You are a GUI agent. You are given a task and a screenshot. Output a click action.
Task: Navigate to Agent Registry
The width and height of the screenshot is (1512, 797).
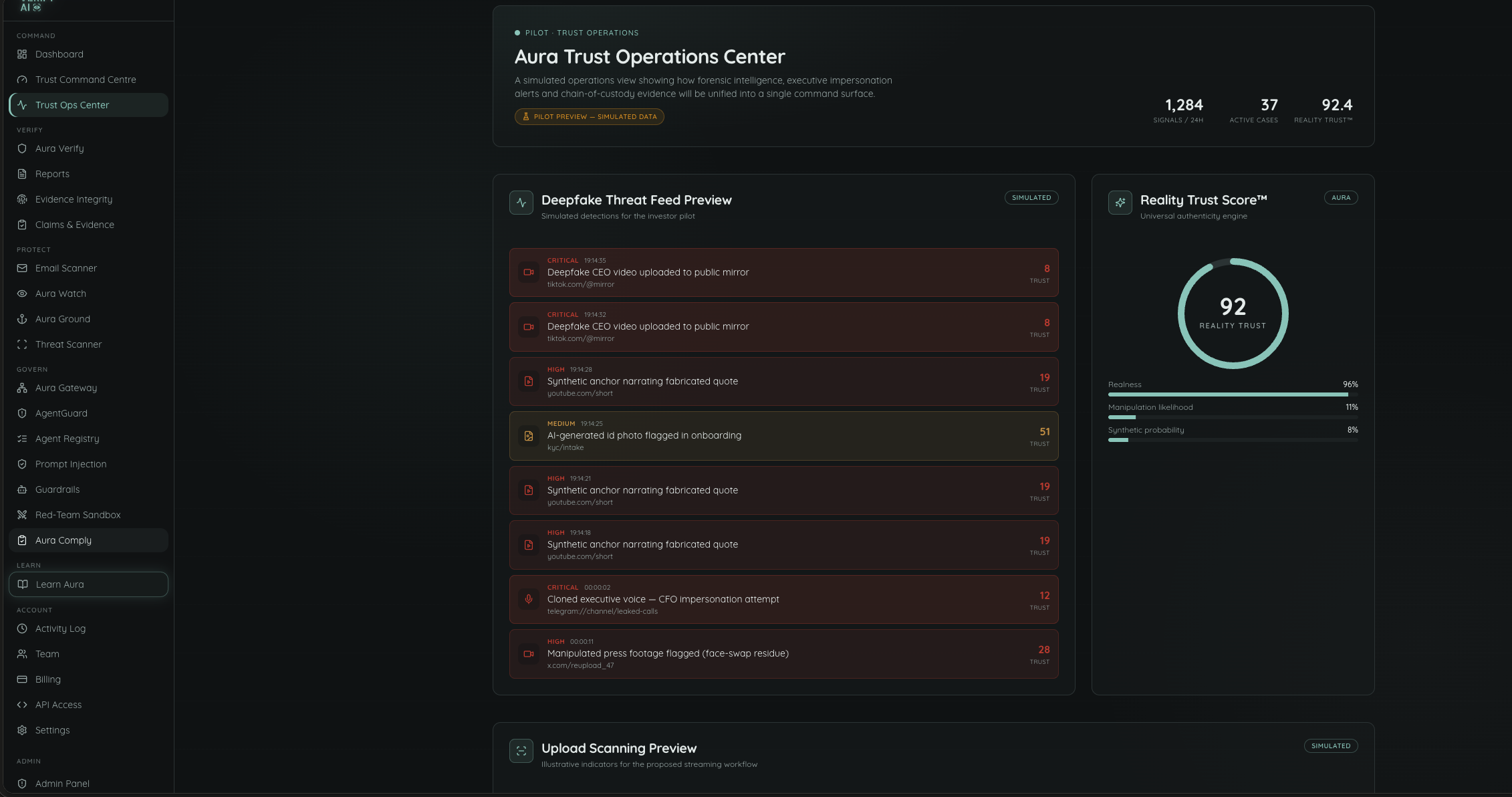(x=88, y=439)
